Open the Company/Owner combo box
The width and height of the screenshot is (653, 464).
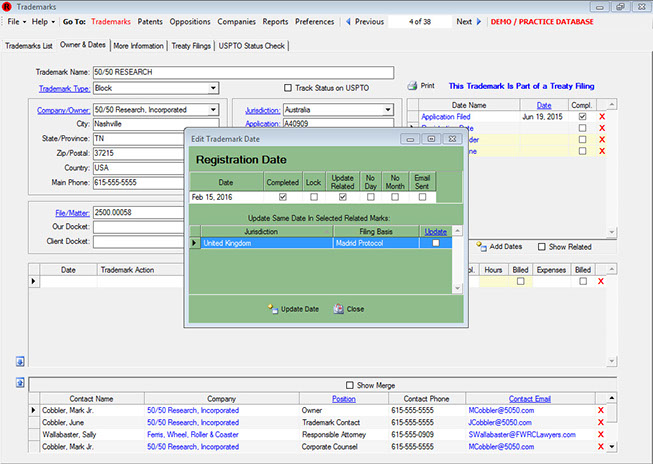[x=213, y=110]
